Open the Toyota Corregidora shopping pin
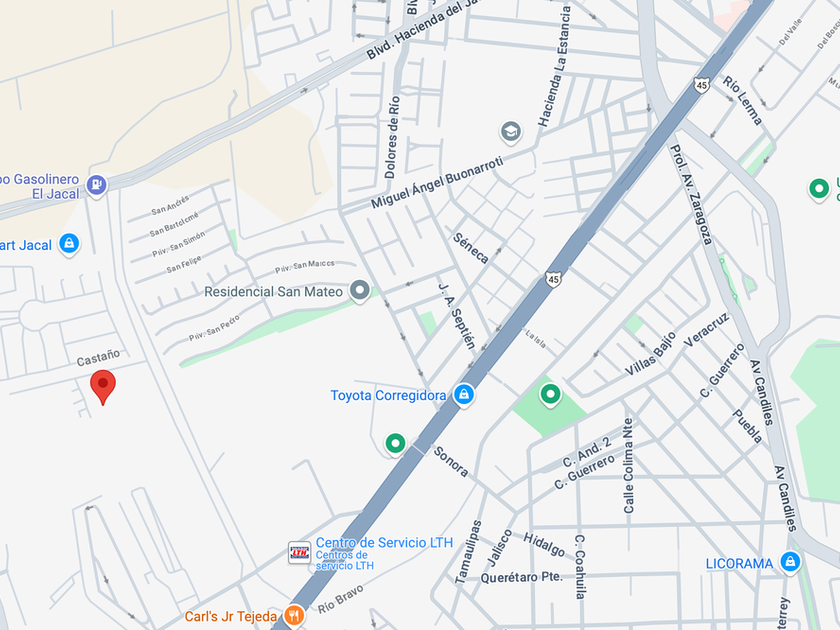The image size is (840, 630). (x=464, y=395)
